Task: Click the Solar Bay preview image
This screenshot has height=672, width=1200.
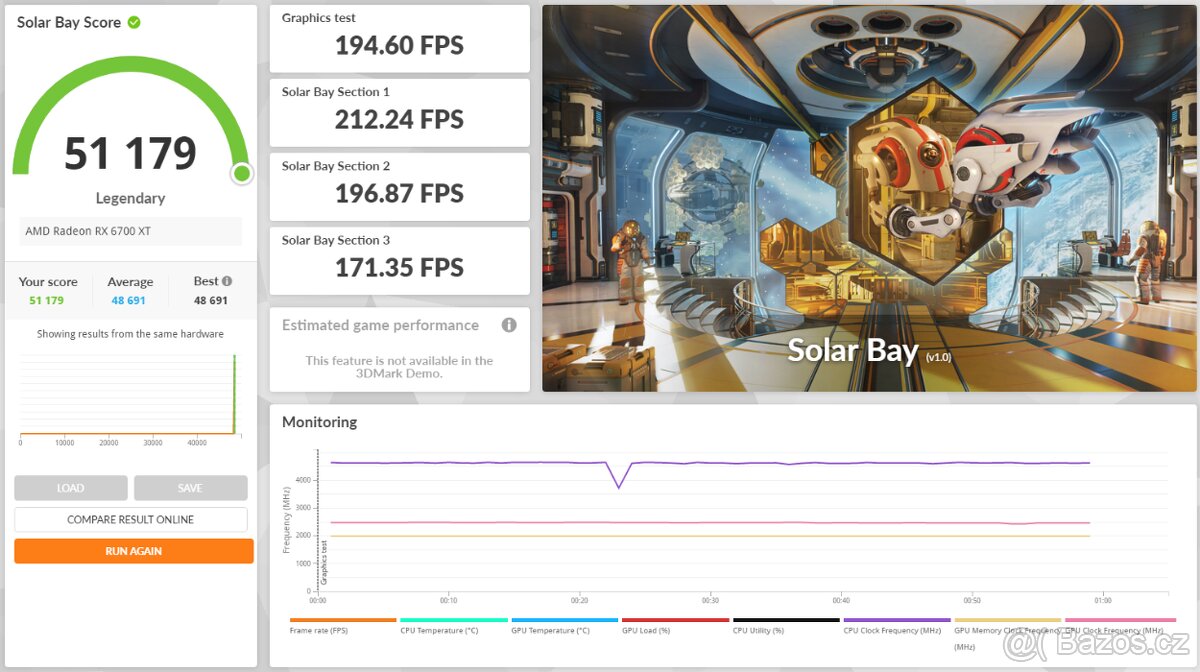Action: 868,198
